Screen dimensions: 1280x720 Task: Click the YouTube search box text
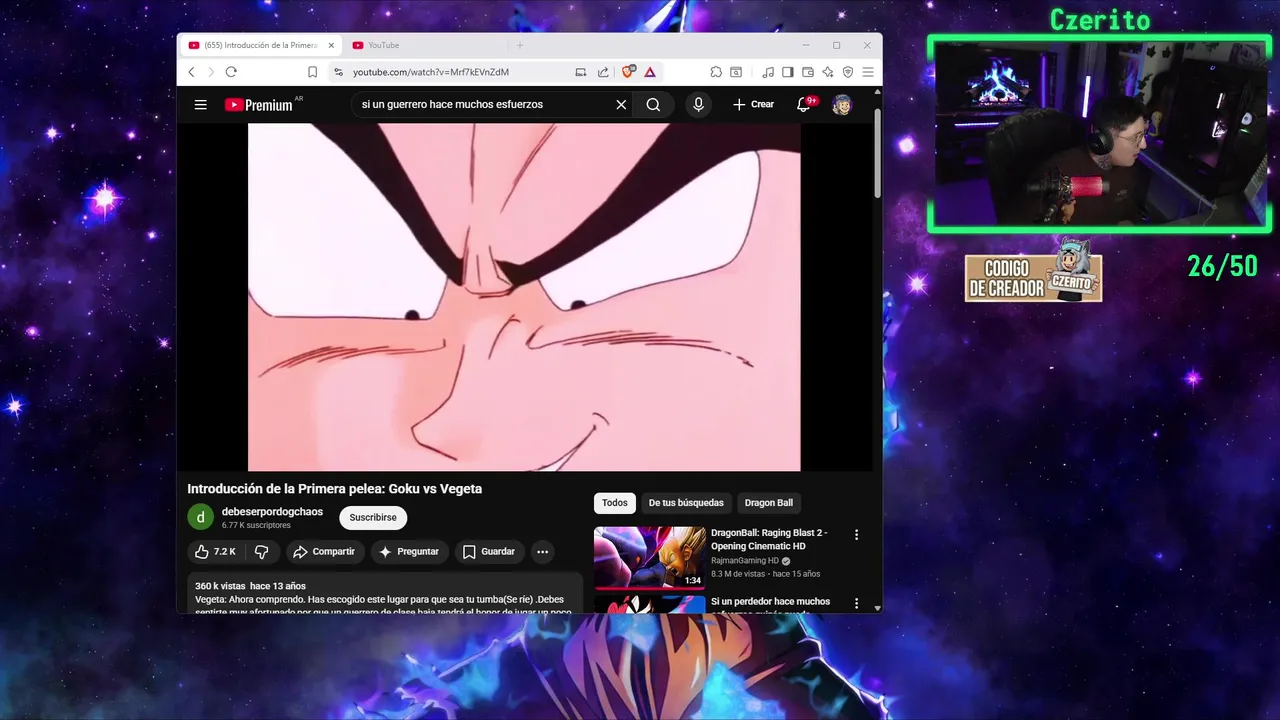click(x=452, y=104)
